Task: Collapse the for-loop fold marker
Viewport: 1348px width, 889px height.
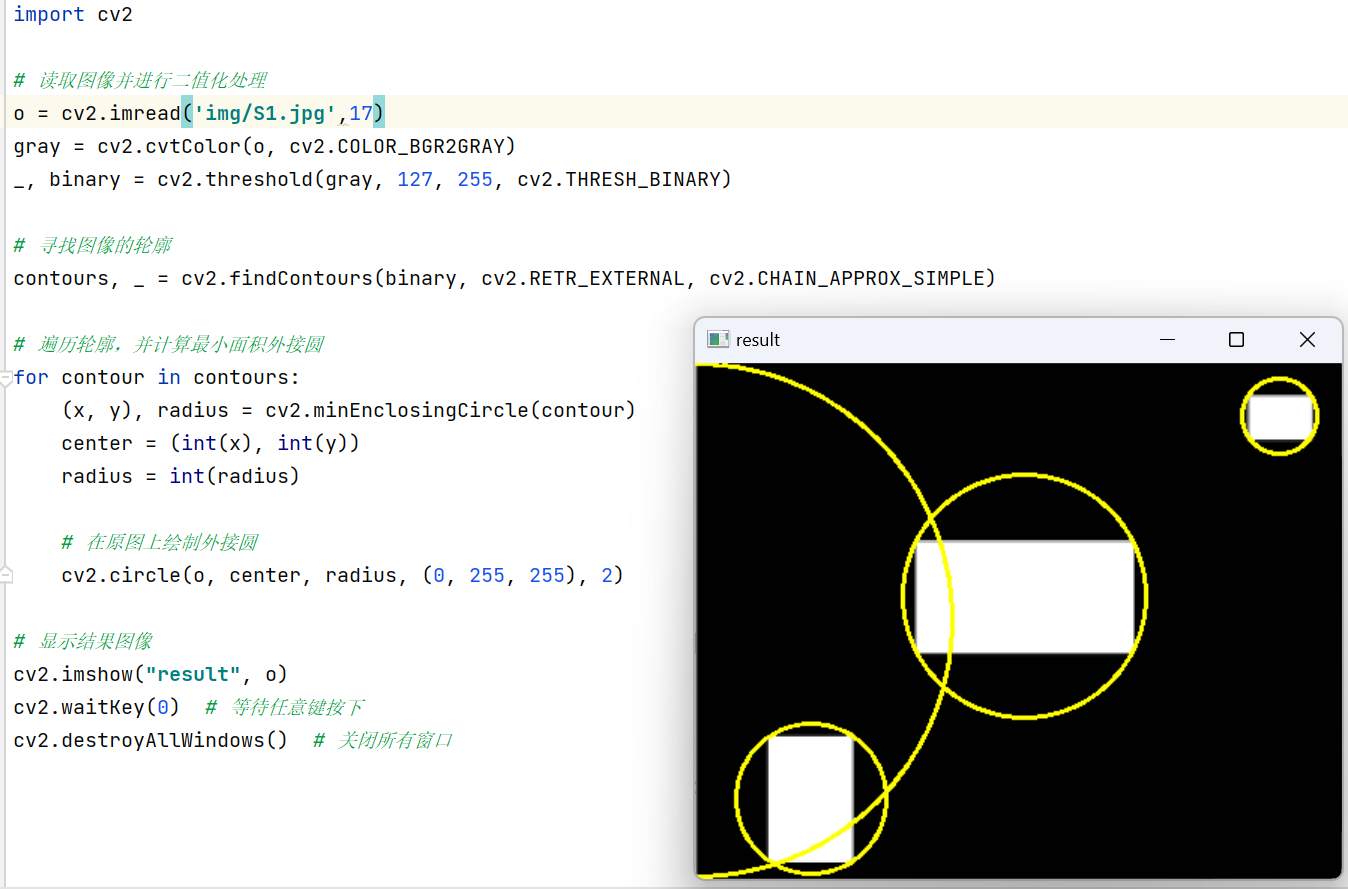Action: point(6,377)
